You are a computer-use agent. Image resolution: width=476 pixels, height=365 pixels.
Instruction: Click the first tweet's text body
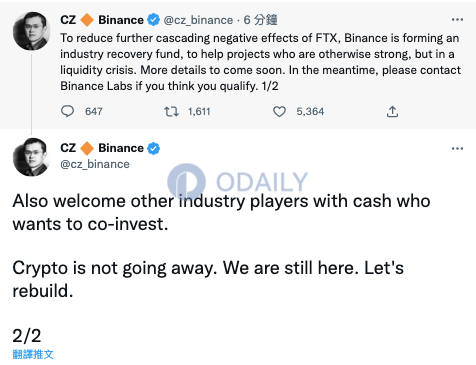pyautogui.click(x=261, y=62)
